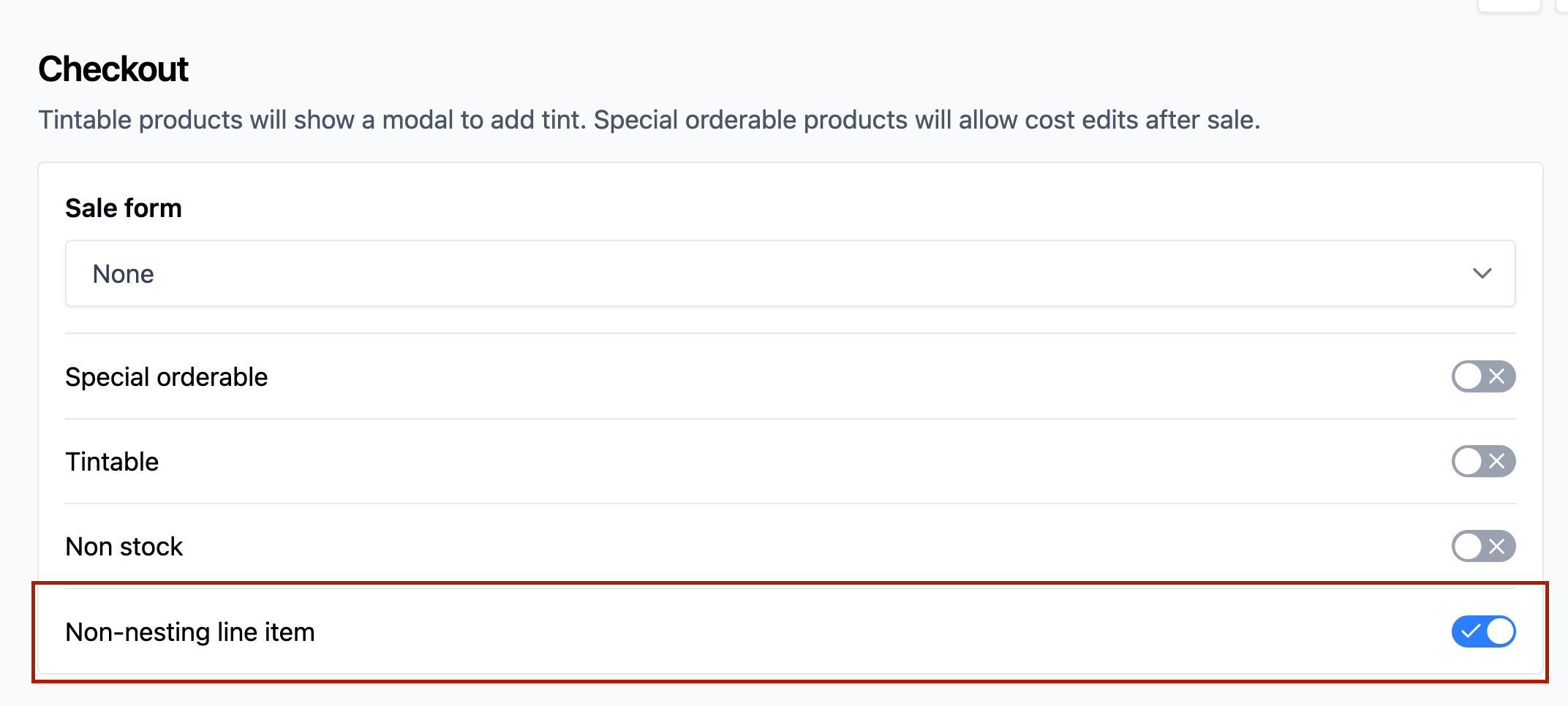This screenshot has height=706, width=1568.
Task: Click the X icon in Special orderable switch
Action: tap(1497, 376)
